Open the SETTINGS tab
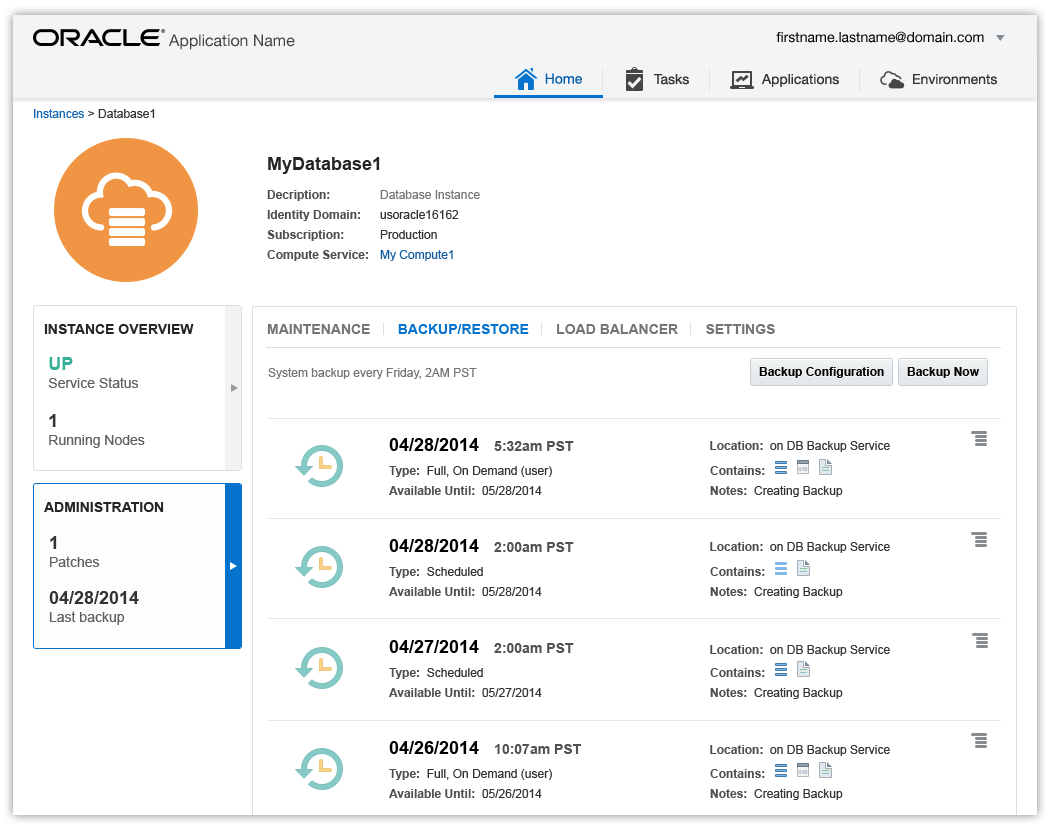 [740, 330]
